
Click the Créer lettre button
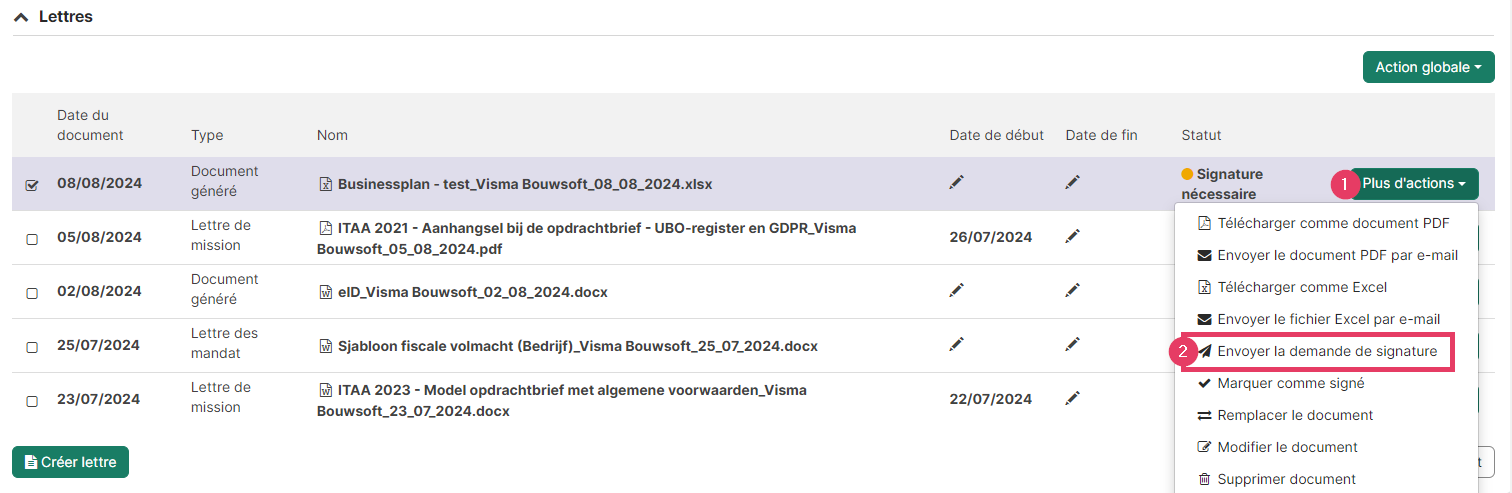(x=70, y=462)
